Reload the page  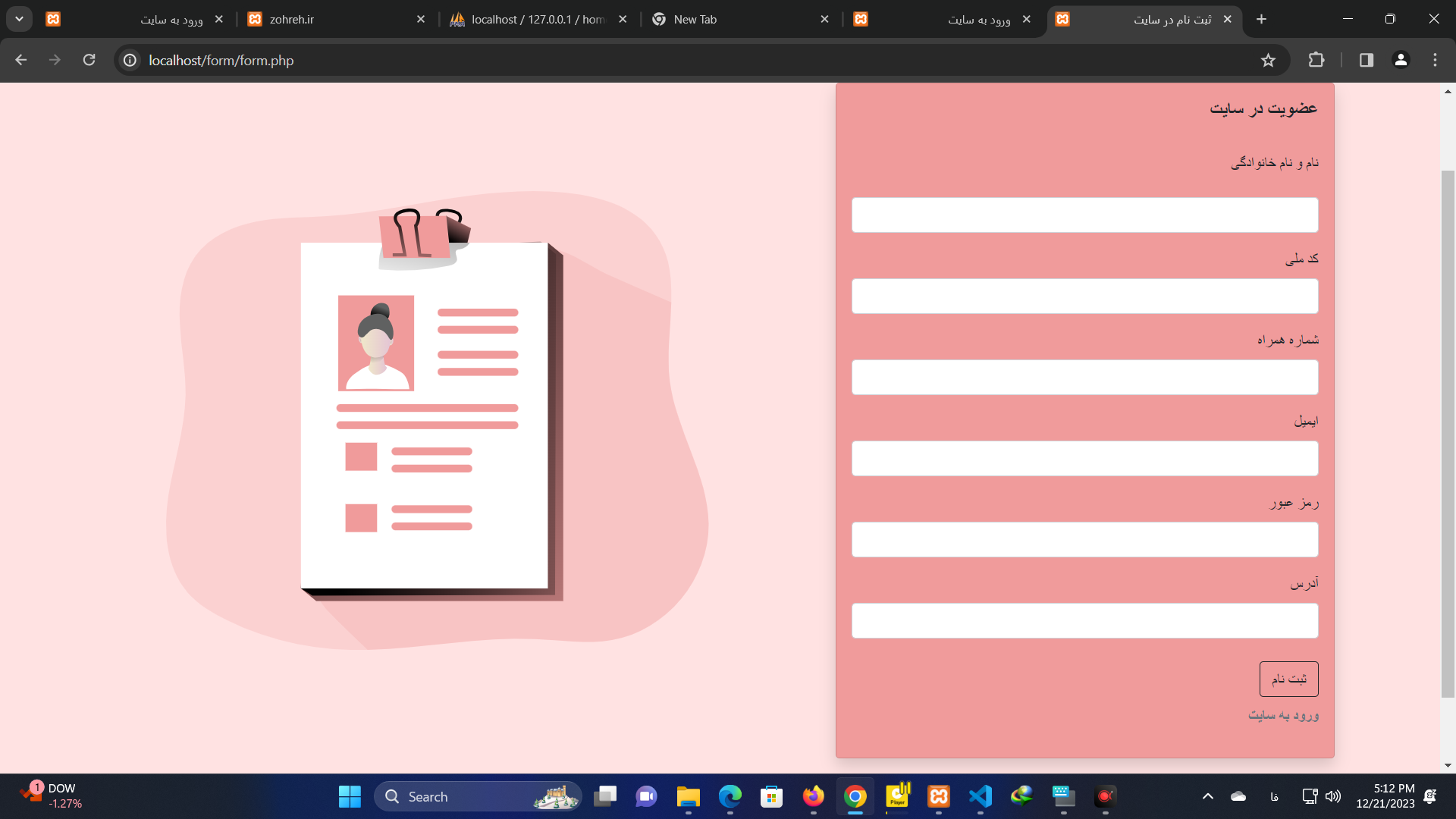pyautogui.click(x=89, y=60)
